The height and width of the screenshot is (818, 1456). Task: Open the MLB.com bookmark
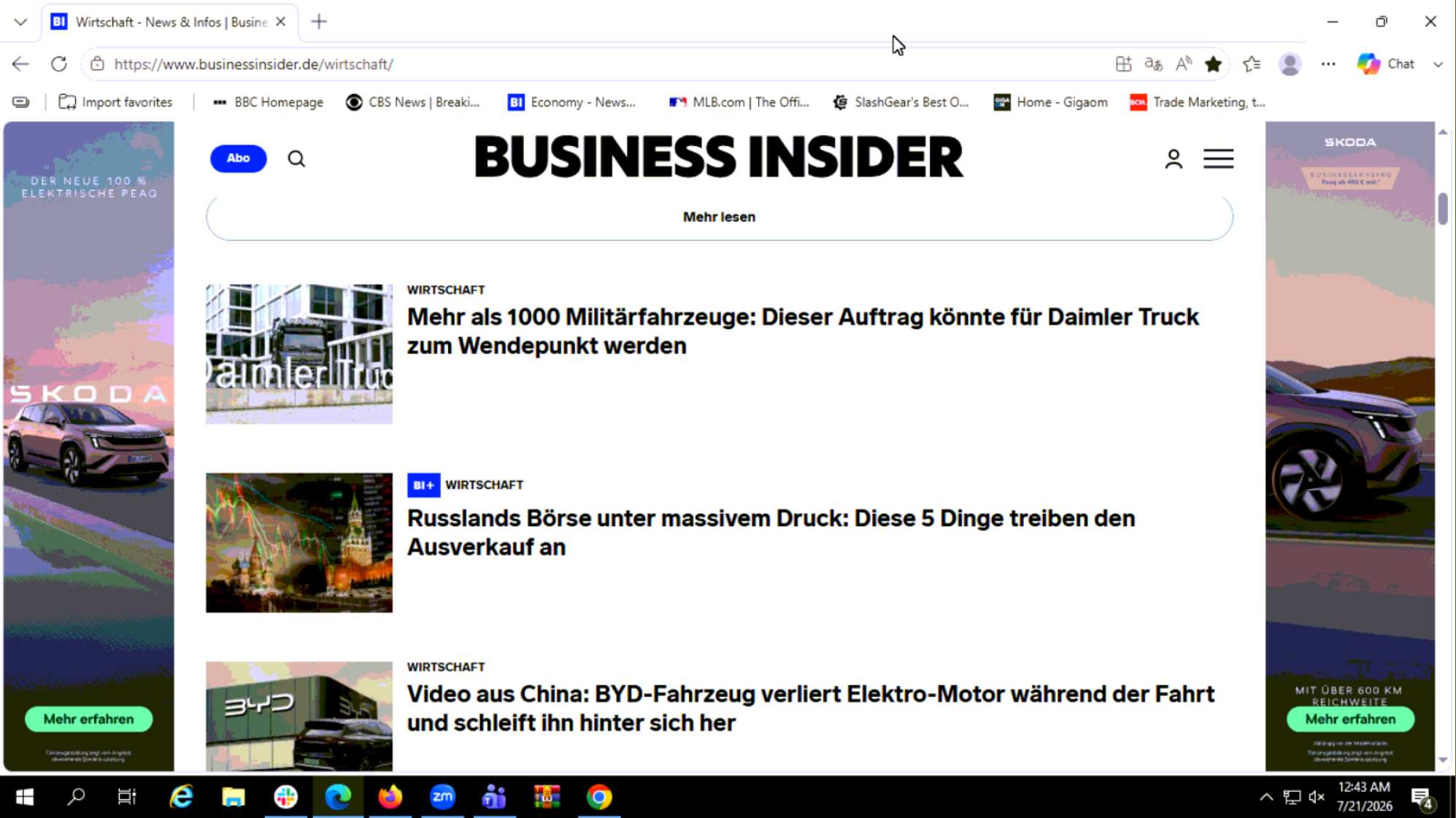point(739,102)
